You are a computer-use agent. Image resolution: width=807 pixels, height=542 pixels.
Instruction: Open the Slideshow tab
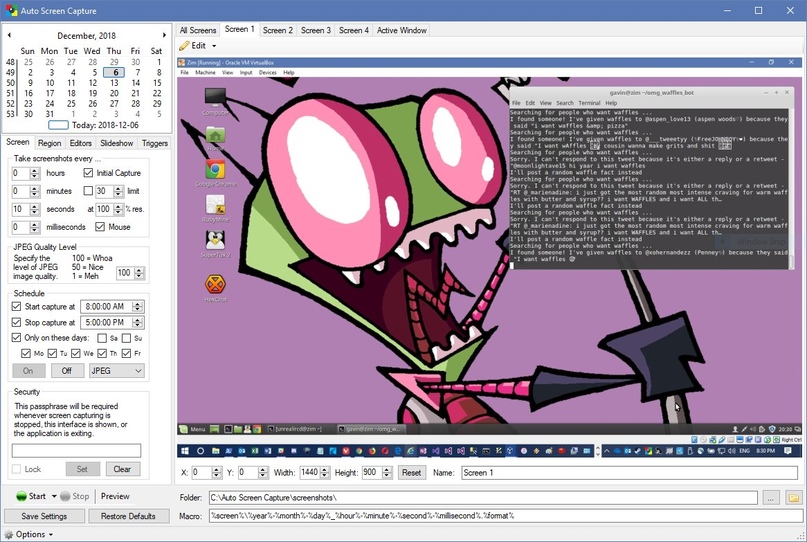click(x=117, y=143)
